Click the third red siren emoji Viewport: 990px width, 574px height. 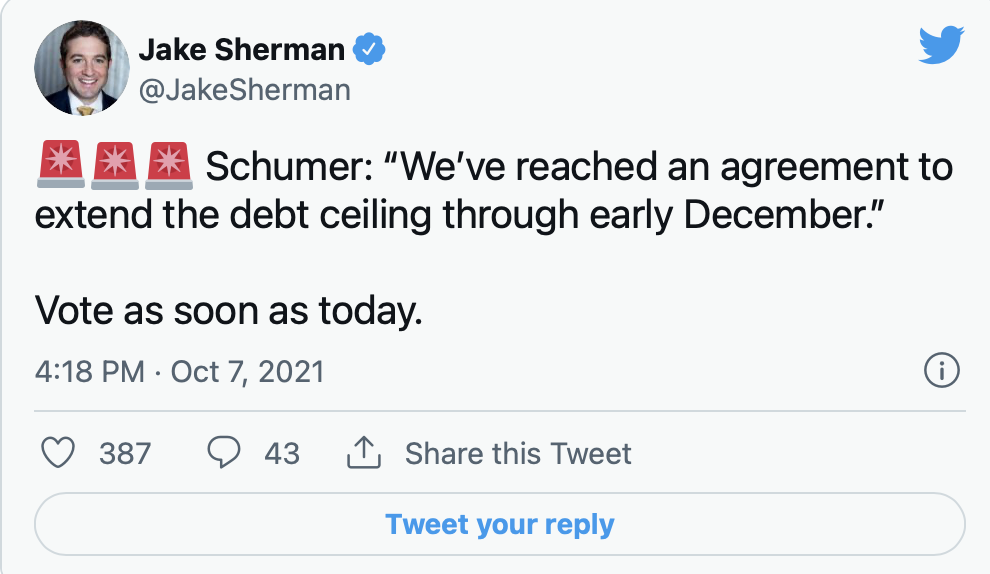[x=168, y=166]
